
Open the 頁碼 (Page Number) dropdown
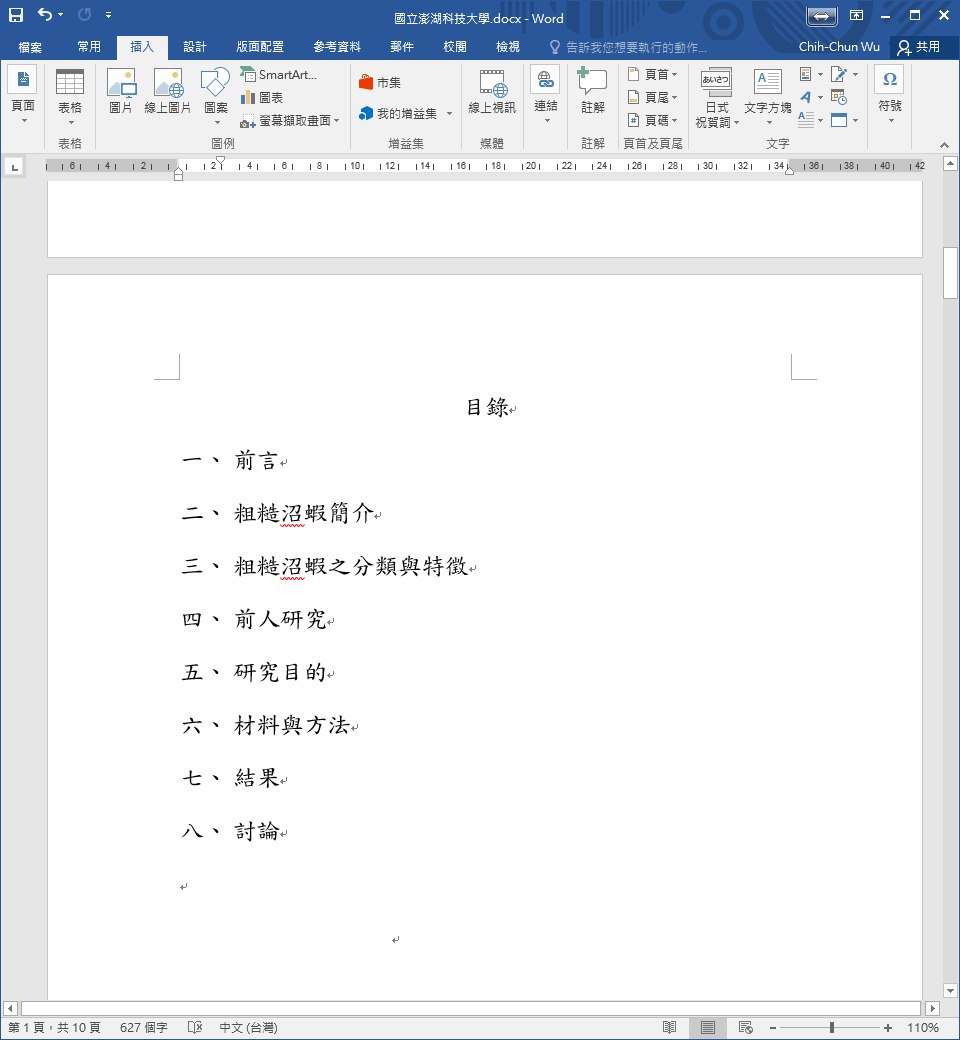pos(653,120)
